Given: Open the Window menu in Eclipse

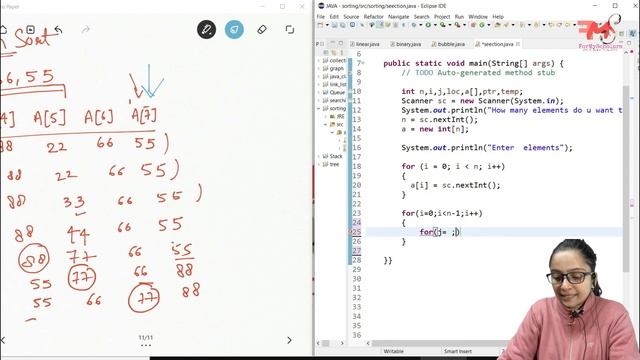Looking at the screenshot, I should coord(478,17).
